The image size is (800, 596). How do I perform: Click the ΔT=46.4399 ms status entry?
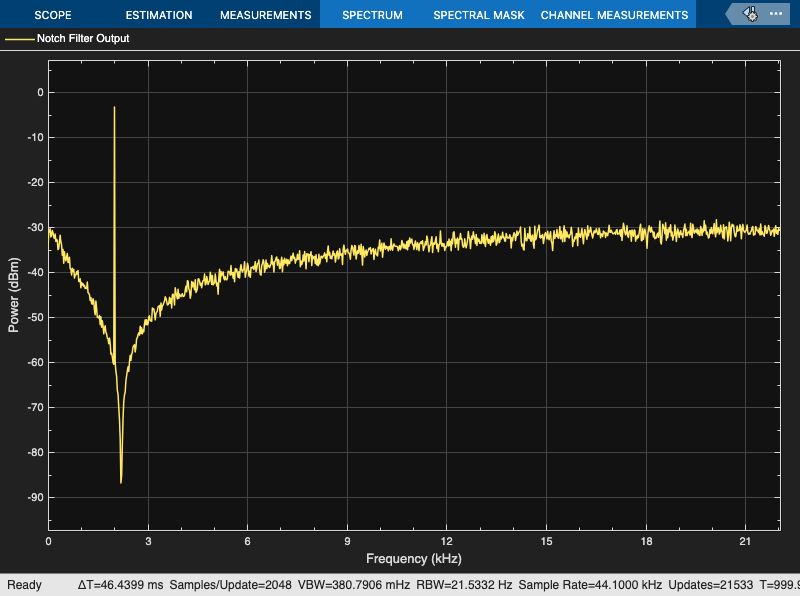coord(120,585)
